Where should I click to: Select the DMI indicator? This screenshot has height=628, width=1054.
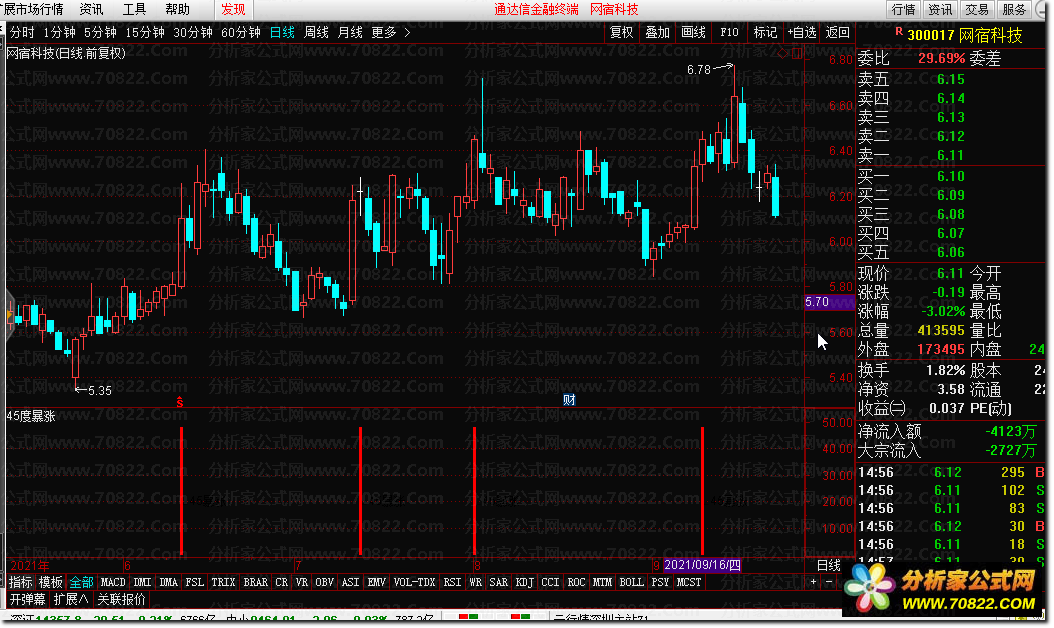click(143, 582)
